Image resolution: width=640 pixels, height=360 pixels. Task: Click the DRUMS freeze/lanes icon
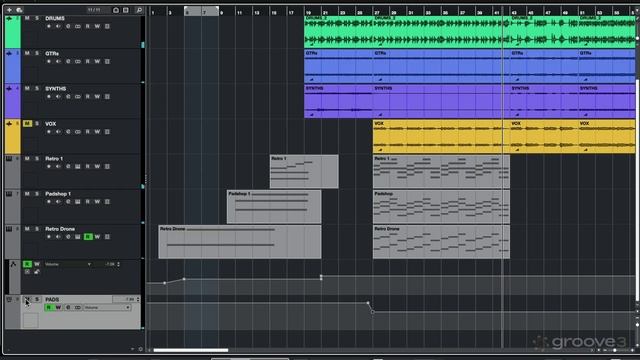(107, 27)
